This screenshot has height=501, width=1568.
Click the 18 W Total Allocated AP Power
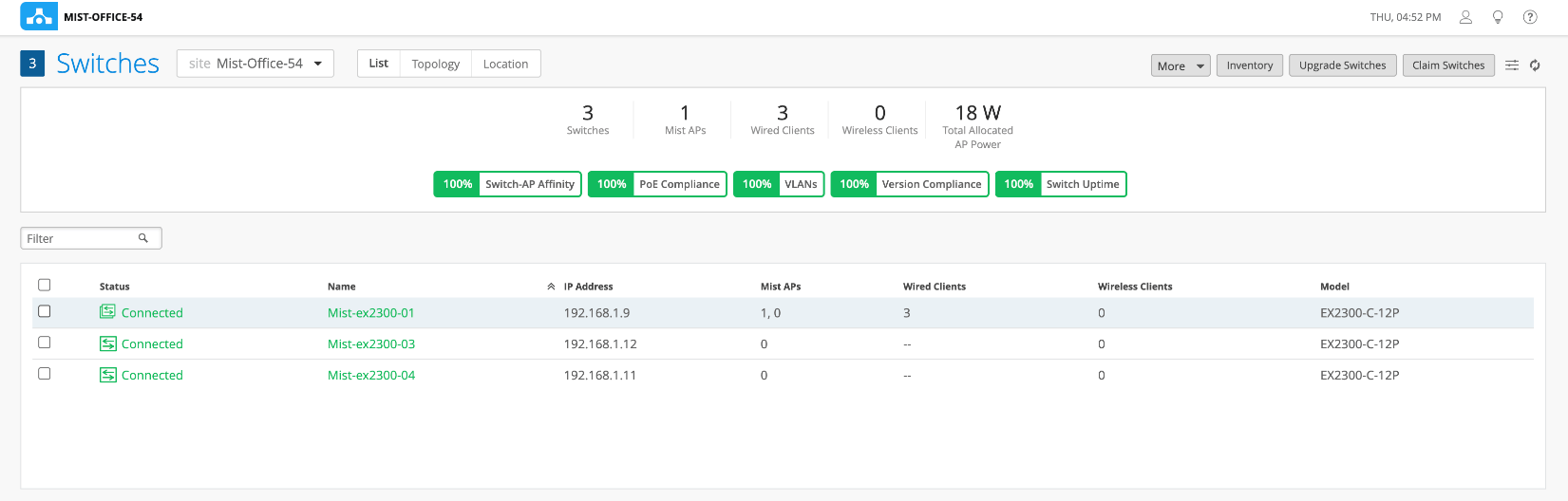pos(977,126)
